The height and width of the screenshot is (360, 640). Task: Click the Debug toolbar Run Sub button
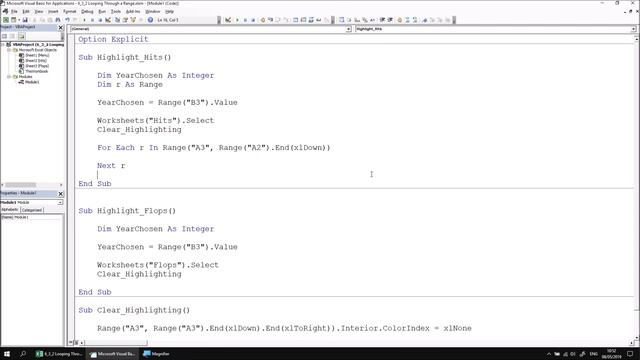click(x=237, y=20)
